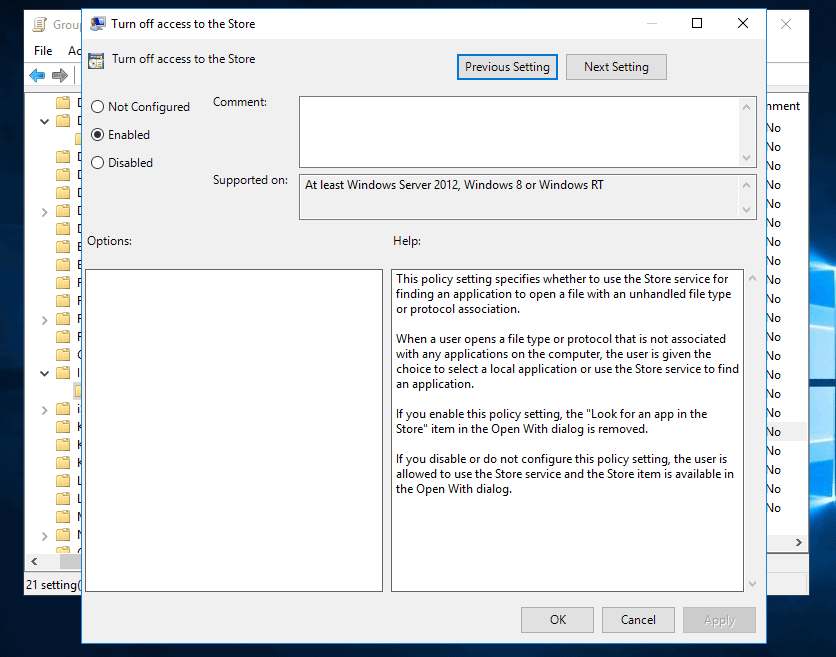Click the Options pane area
The width and height of the screenshot is (836, 657).
click(x=234, y=430)
